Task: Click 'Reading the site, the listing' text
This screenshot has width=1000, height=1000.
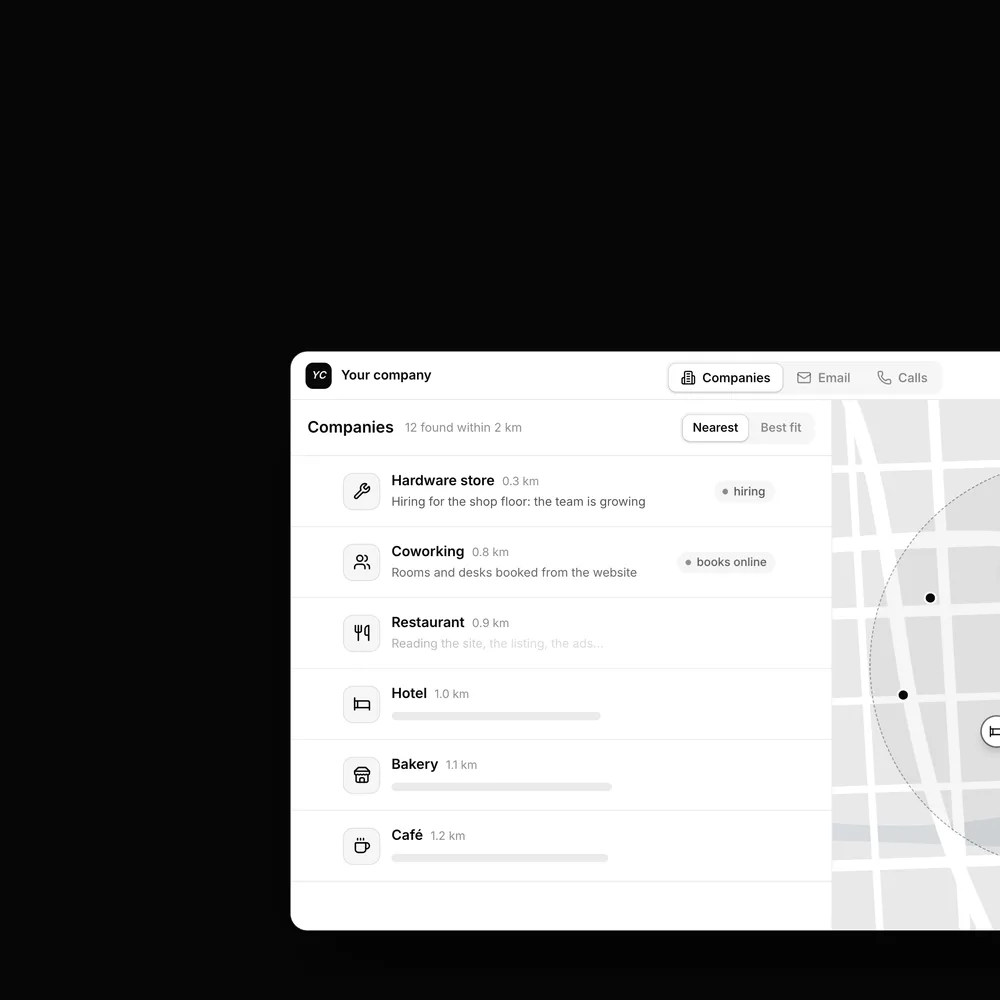Action: [x=497, y=643]
